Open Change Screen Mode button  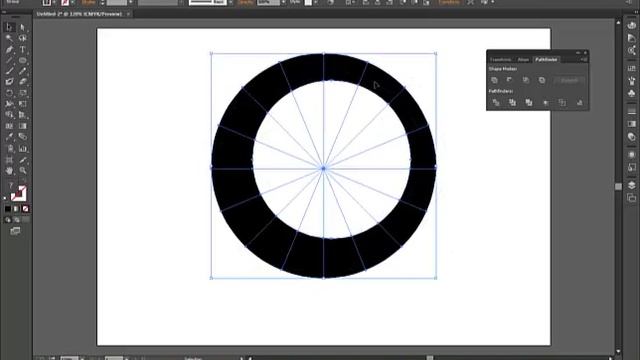16,231
